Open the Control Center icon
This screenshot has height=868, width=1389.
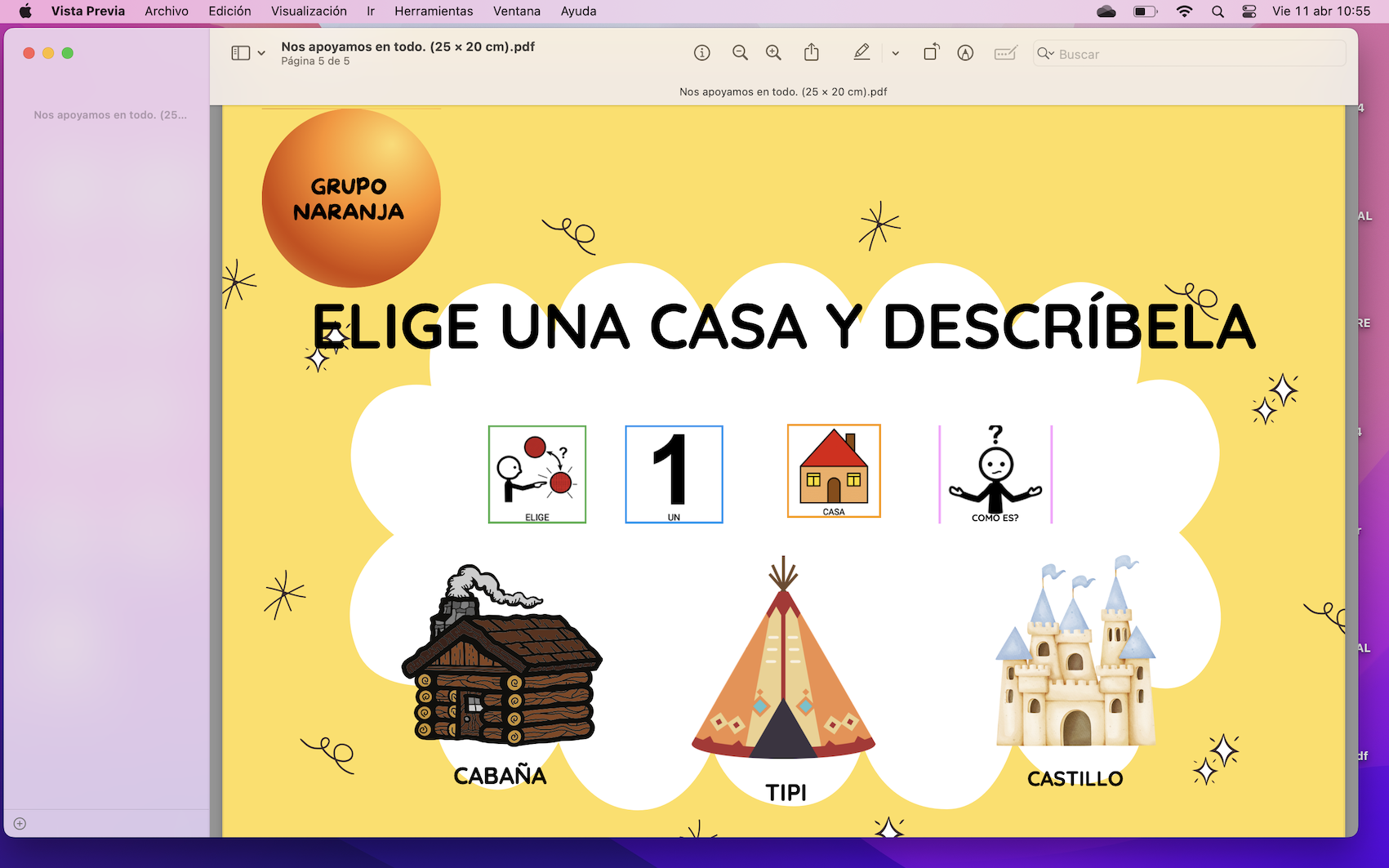pos(1249,11)
